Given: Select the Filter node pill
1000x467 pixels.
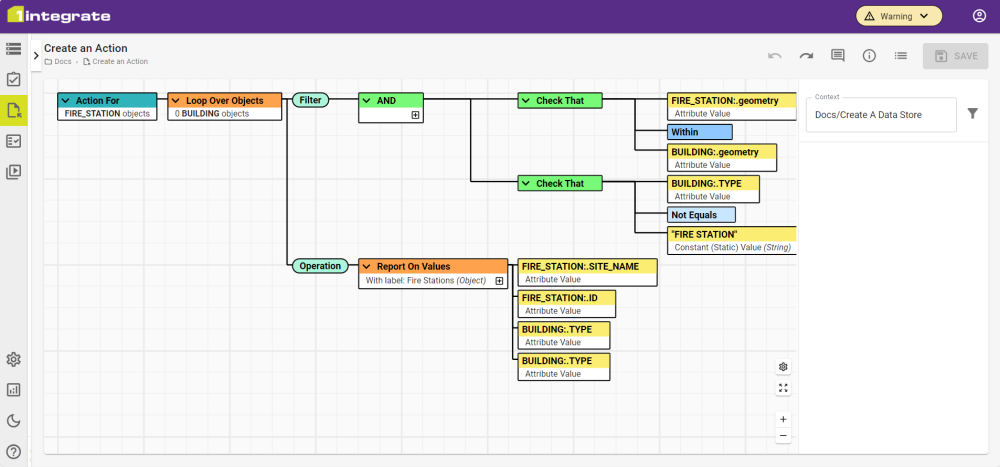Looking at the screenshot, I should pos(310,100).
